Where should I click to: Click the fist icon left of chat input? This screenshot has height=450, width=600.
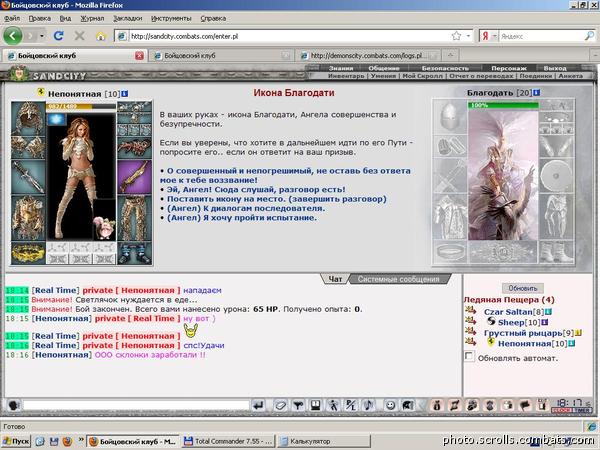tap(14, 405)
